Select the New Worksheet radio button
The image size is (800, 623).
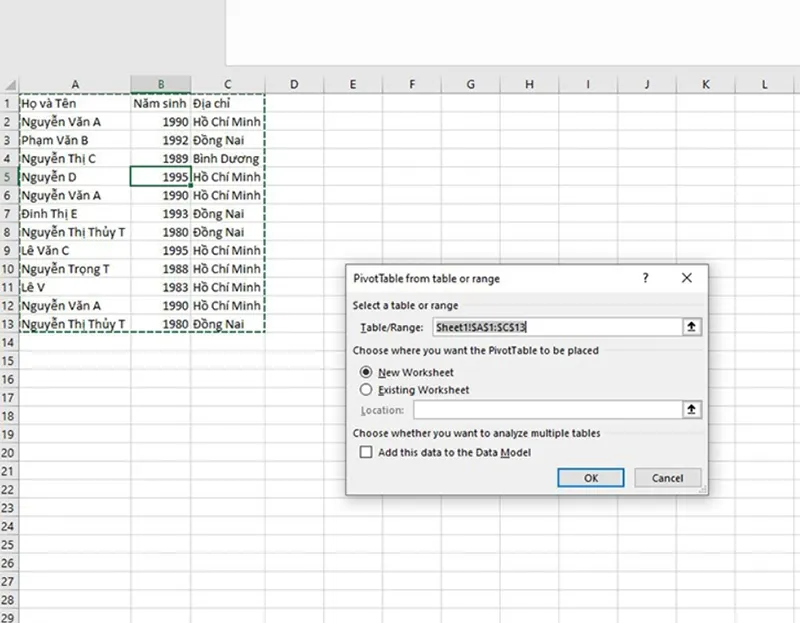coord(366,373)
